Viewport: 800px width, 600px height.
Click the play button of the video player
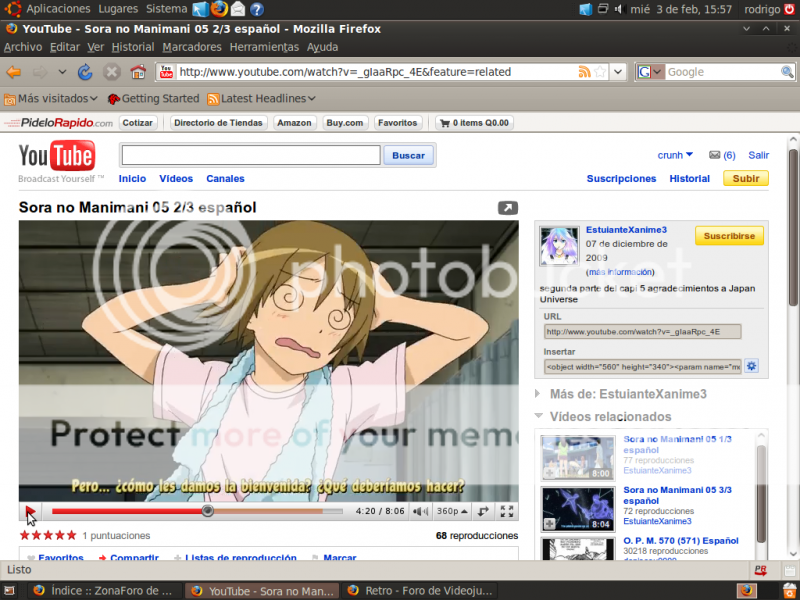(30, 511)
